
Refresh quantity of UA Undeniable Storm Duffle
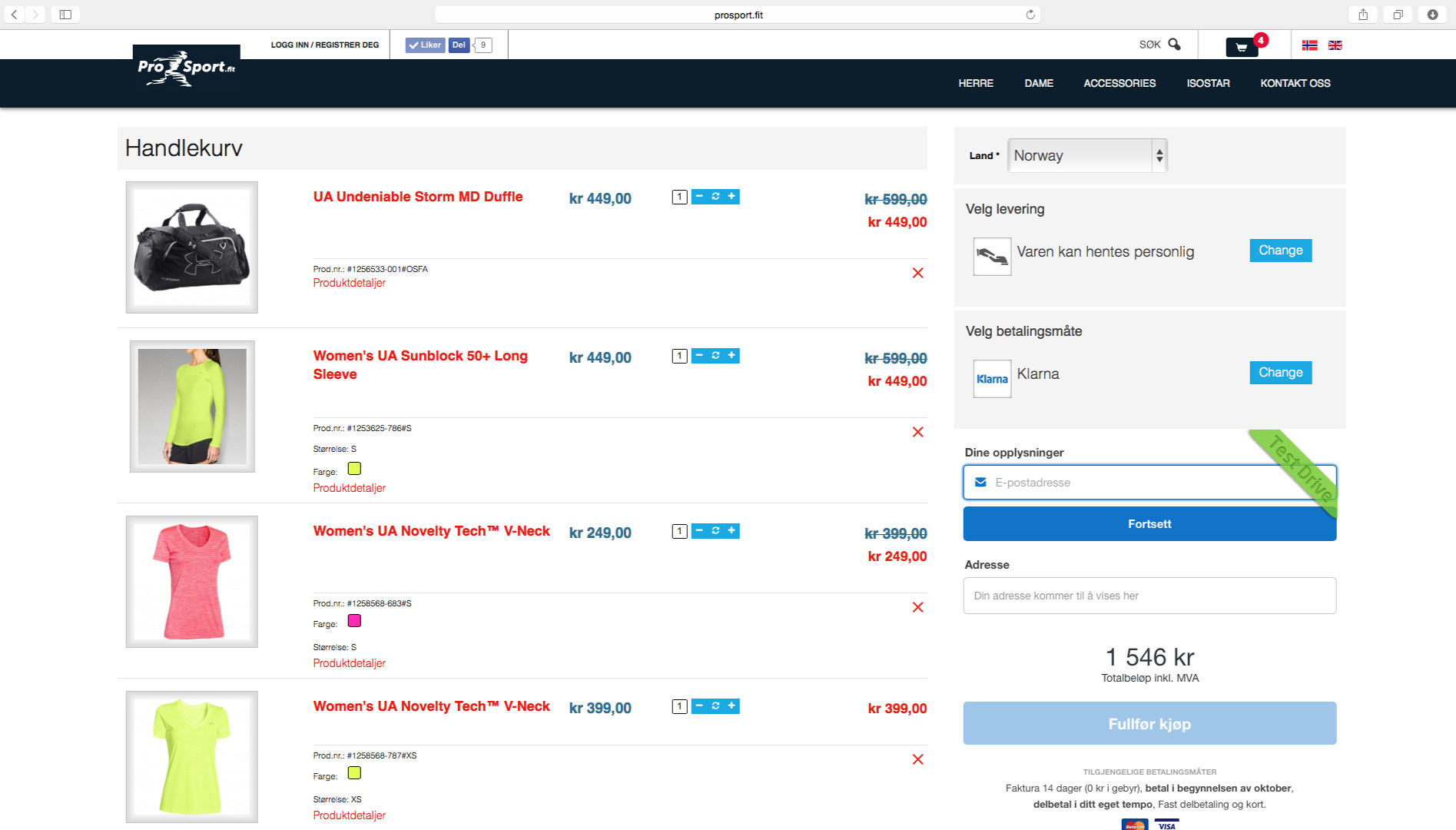715,197
